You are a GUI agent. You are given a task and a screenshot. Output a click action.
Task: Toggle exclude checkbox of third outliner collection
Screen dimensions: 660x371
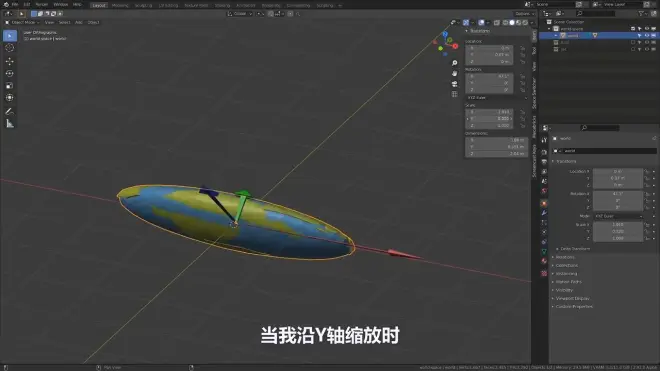pos(633,43)
